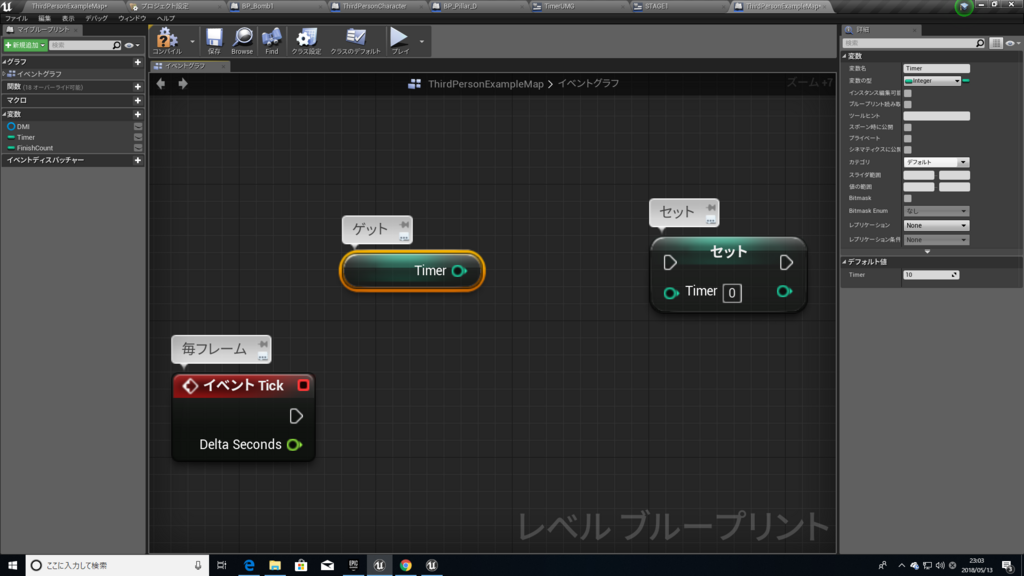
Task: Save the blueprint with the floppy icon
Action: (x=214, y=38)
